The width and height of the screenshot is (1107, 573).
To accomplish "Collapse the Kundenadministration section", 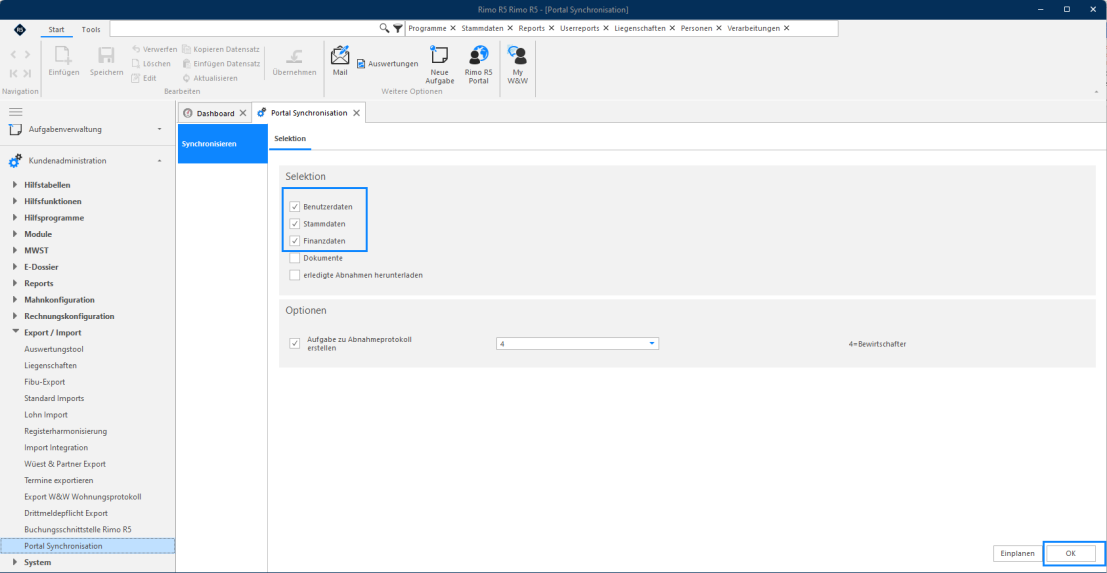I will (160, 161).
